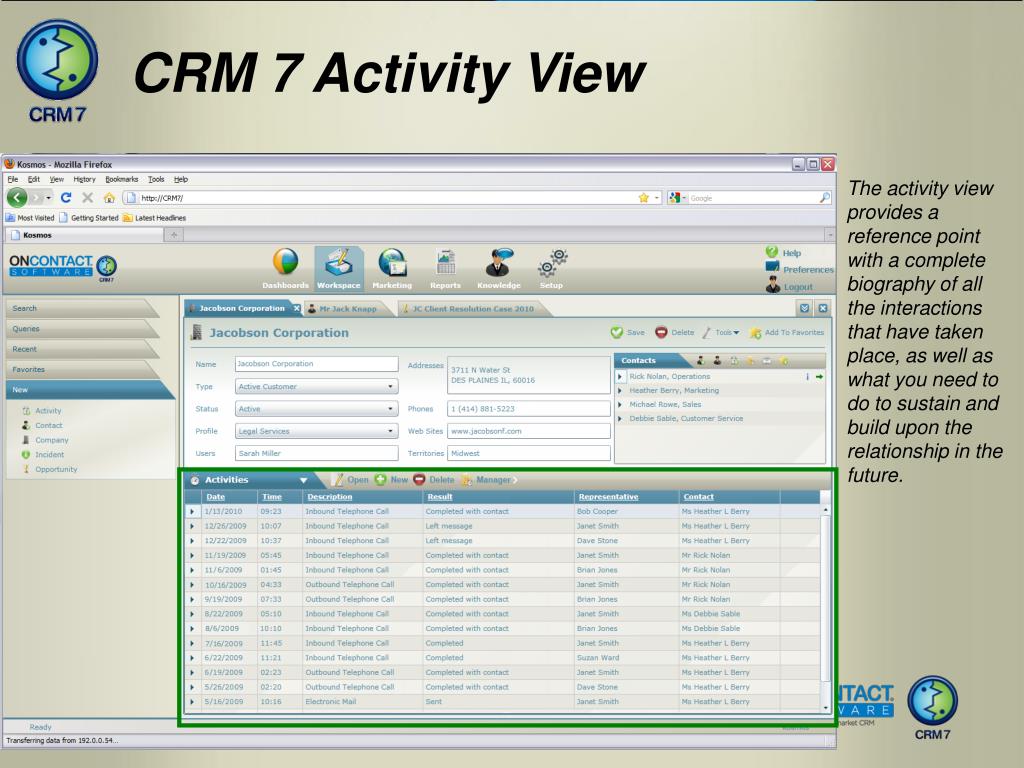1024x768 pixels.
Task: Open activities Manager
Action: [x=487, y=480]
